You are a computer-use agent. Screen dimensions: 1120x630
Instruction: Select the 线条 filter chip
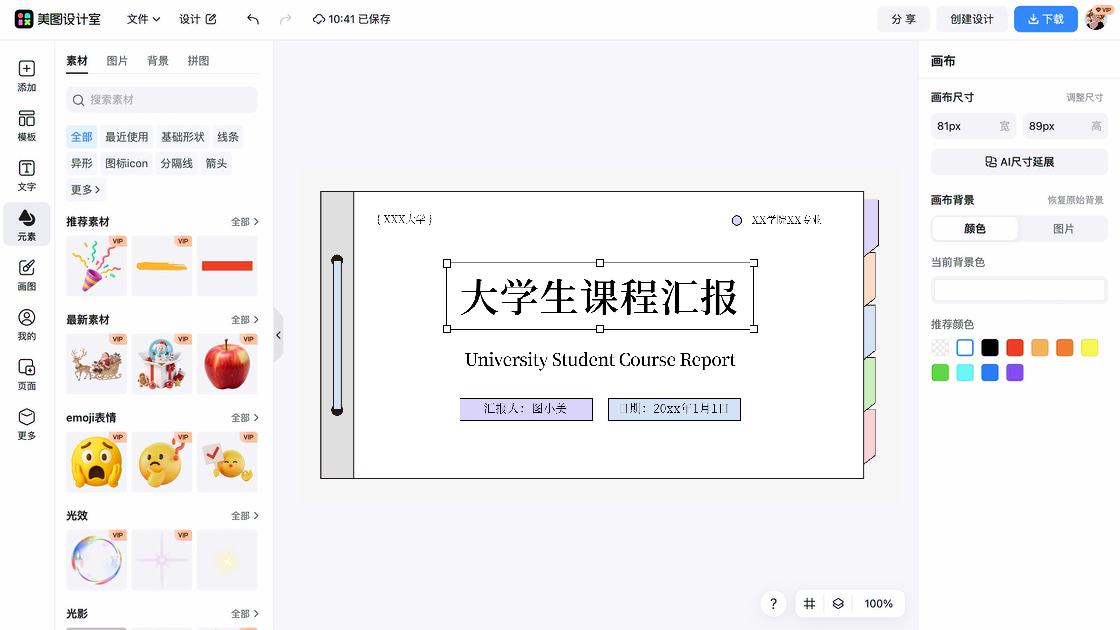pos(228,137)
